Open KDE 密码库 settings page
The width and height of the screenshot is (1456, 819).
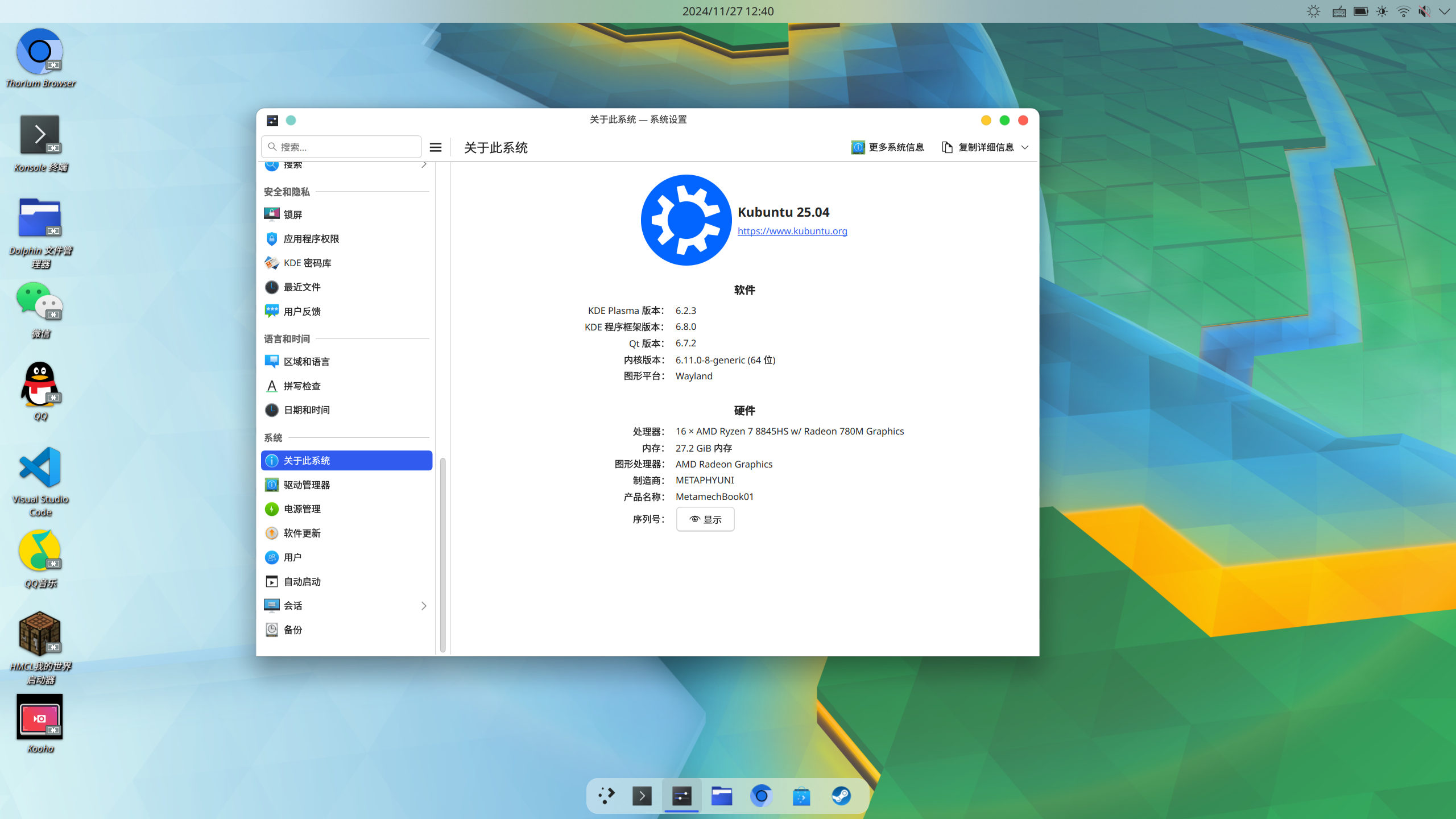346,263
